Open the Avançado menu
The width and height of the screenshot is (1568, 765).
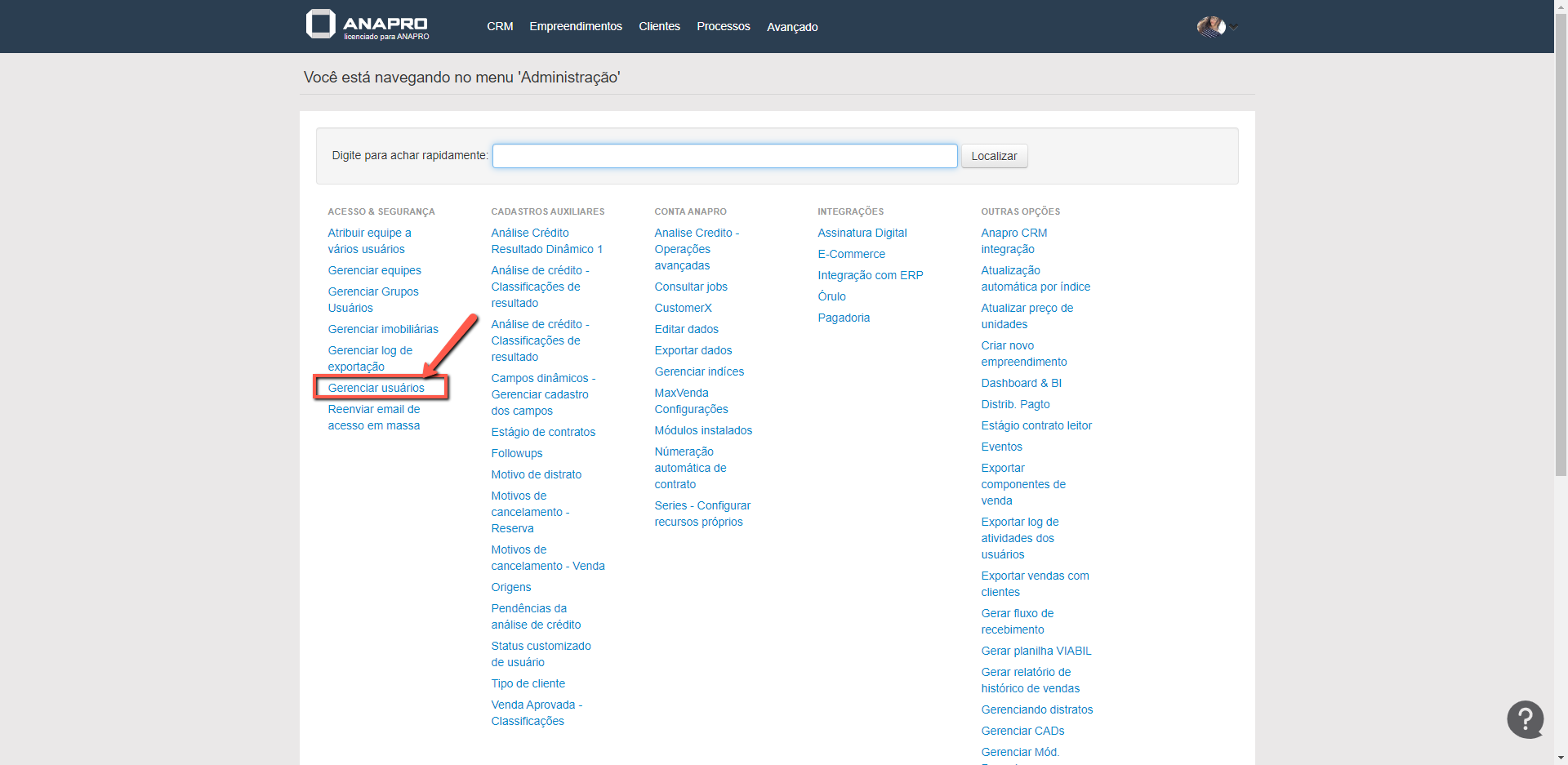click(791, 27)
